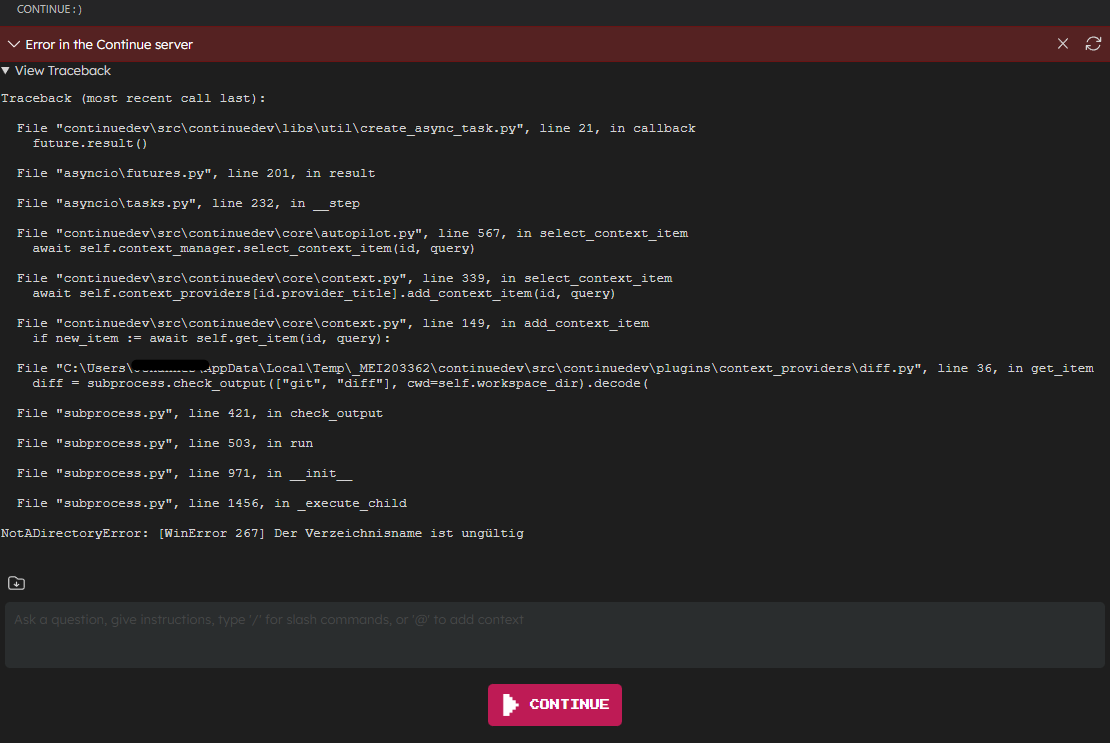The width and height of the screenshot is (1110, 743).
Task: Dismiss the error banner with the X icon
Action: [x=1062, y=43]
